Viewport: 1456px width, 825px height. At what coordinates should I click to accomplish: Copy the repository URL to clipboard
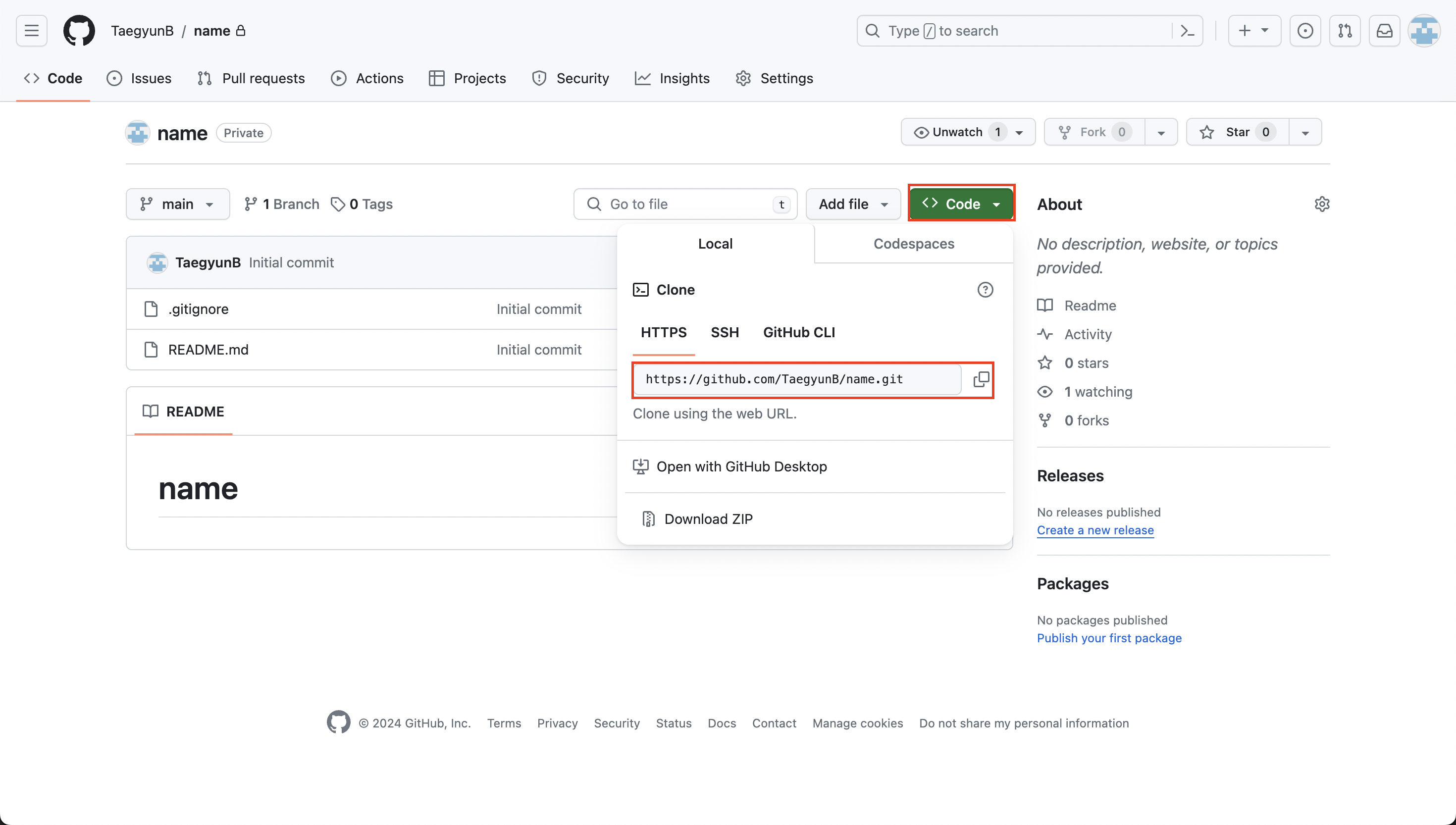click(x=981, y=379)
